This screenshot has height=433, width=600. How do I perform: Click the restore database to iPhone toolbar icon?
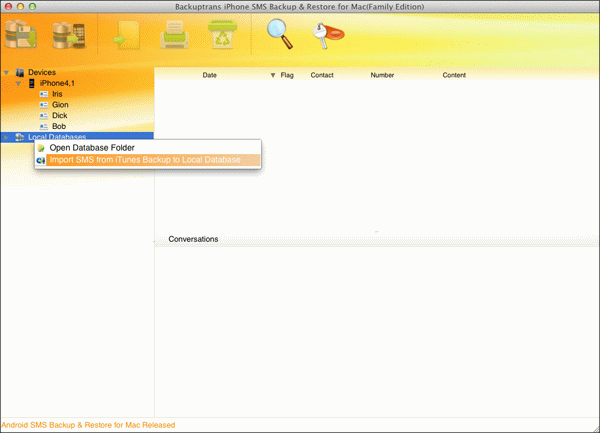coord(69,35)
